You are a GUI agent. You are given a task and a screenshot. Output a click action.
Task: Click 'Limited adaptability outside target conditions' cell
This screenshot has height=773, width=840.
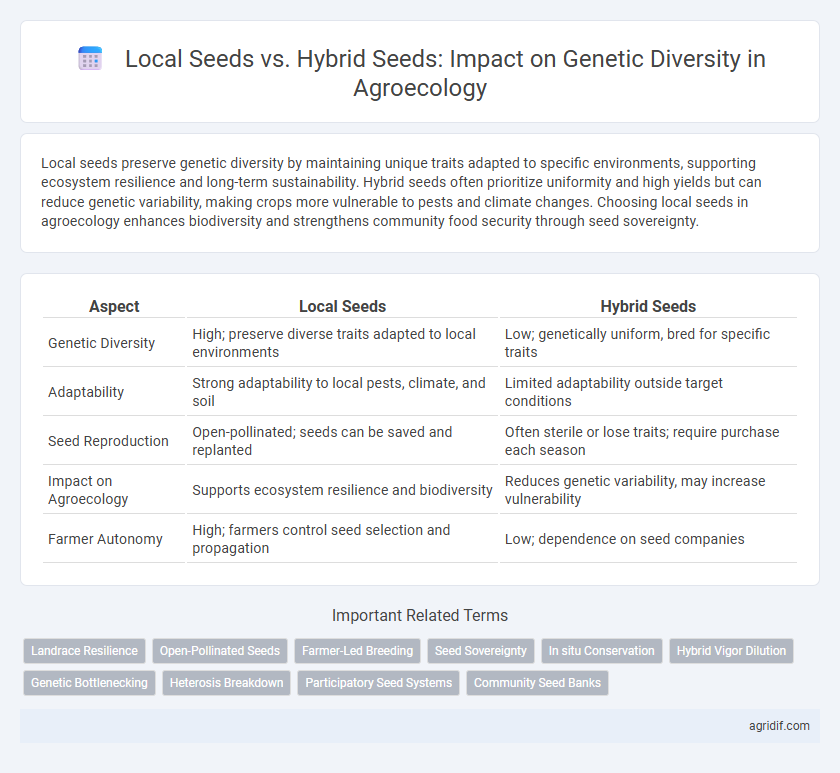[648, 392]
